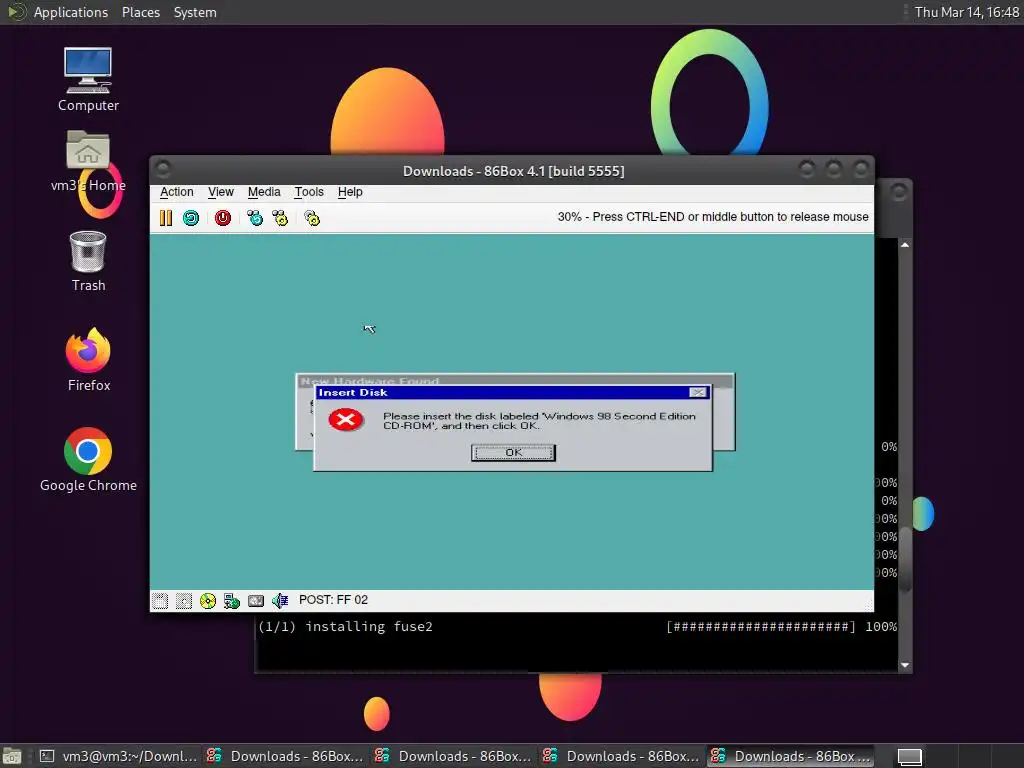Send Ctrl+Alt+Del using toolbar icon
Viewport: 1024px width, 768px height.
tap(255, 218)
